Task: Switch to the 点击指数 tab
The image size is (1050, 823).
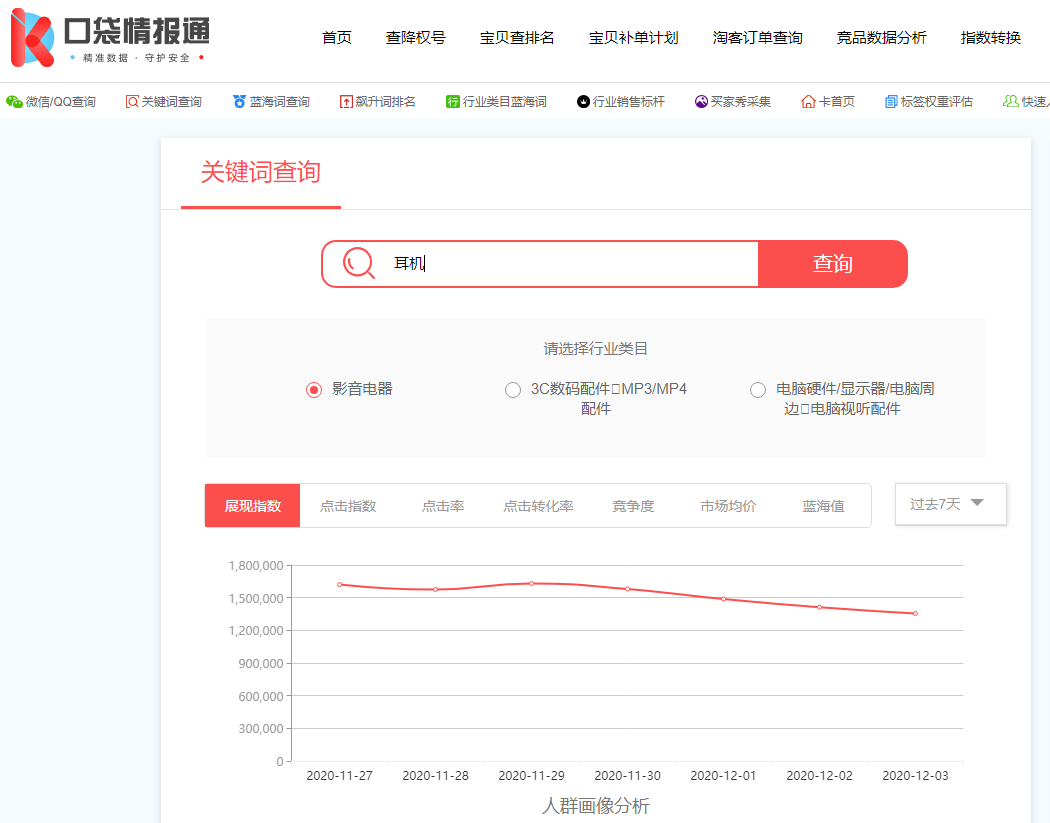Action: [x=348, y=506]
